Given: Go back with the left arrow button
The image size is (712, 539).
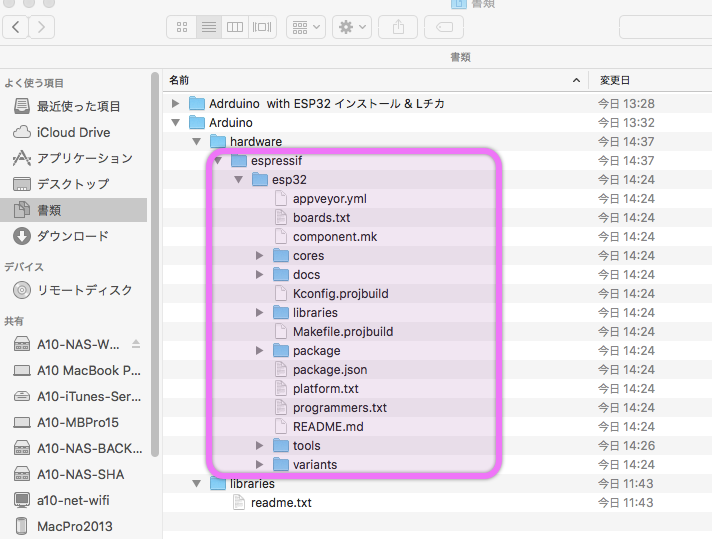Looking at the screenshot, I should [17, 27].
